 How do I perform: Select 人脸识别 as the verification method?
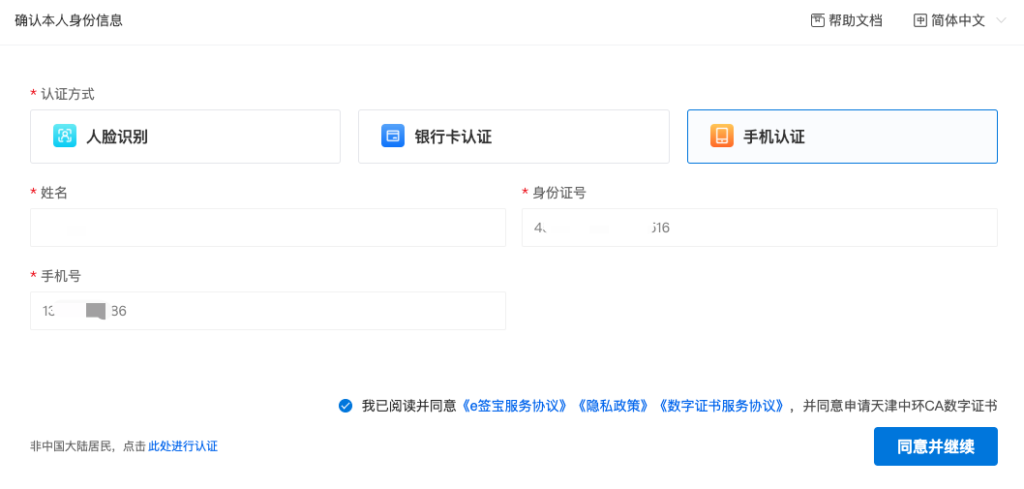coord(185,137)
